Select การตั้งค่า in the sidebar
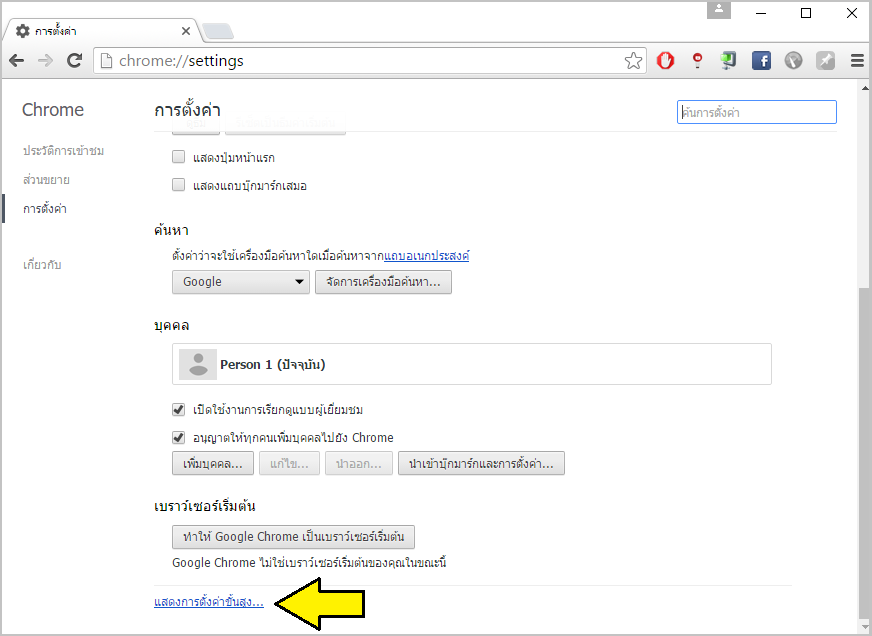This screenshot has width=872, height=636. [44, 208]
